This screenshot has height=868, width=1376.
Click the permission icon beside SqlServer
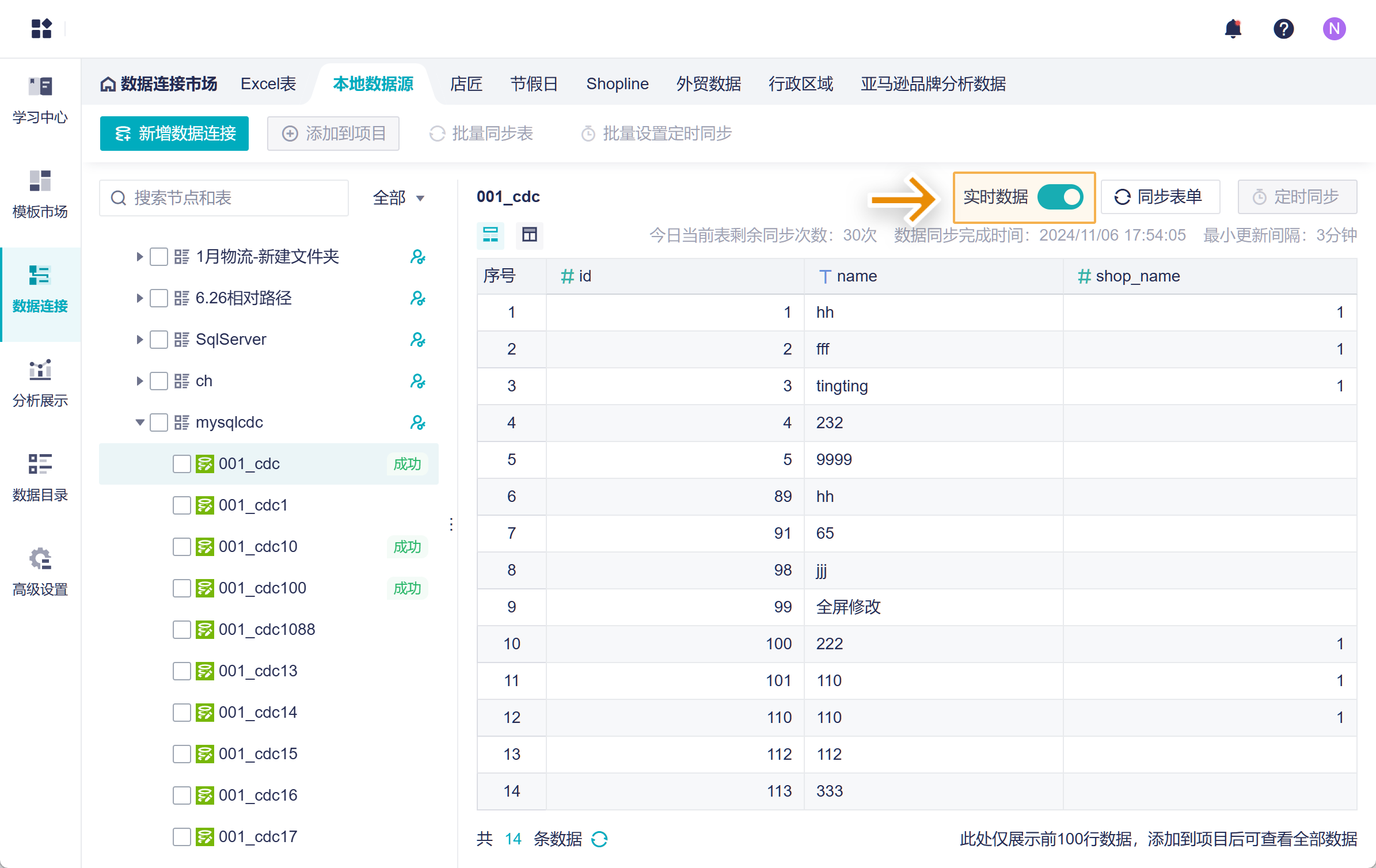pyautogui.click(x=417, y=340)
